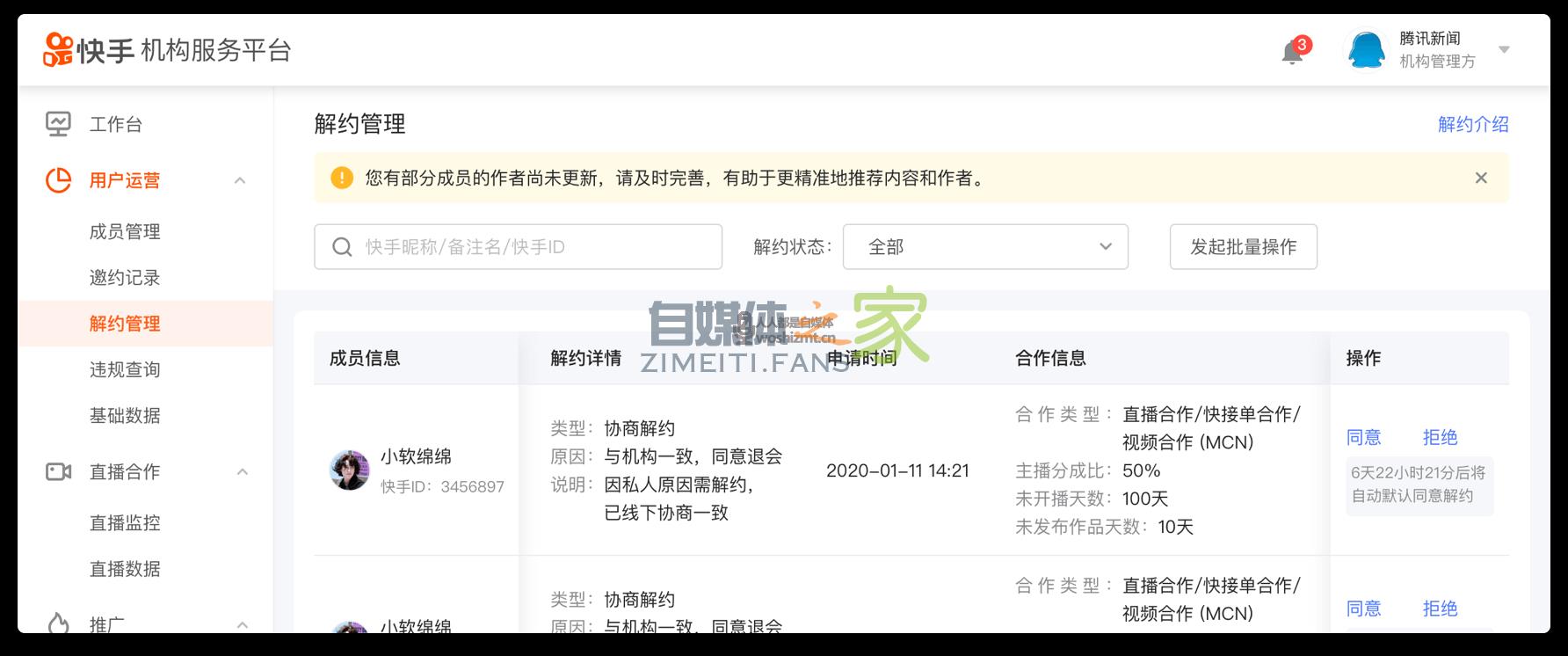Open the notification bell icon
This screenshot has height=656, width=1568.
pos(1291,52)
